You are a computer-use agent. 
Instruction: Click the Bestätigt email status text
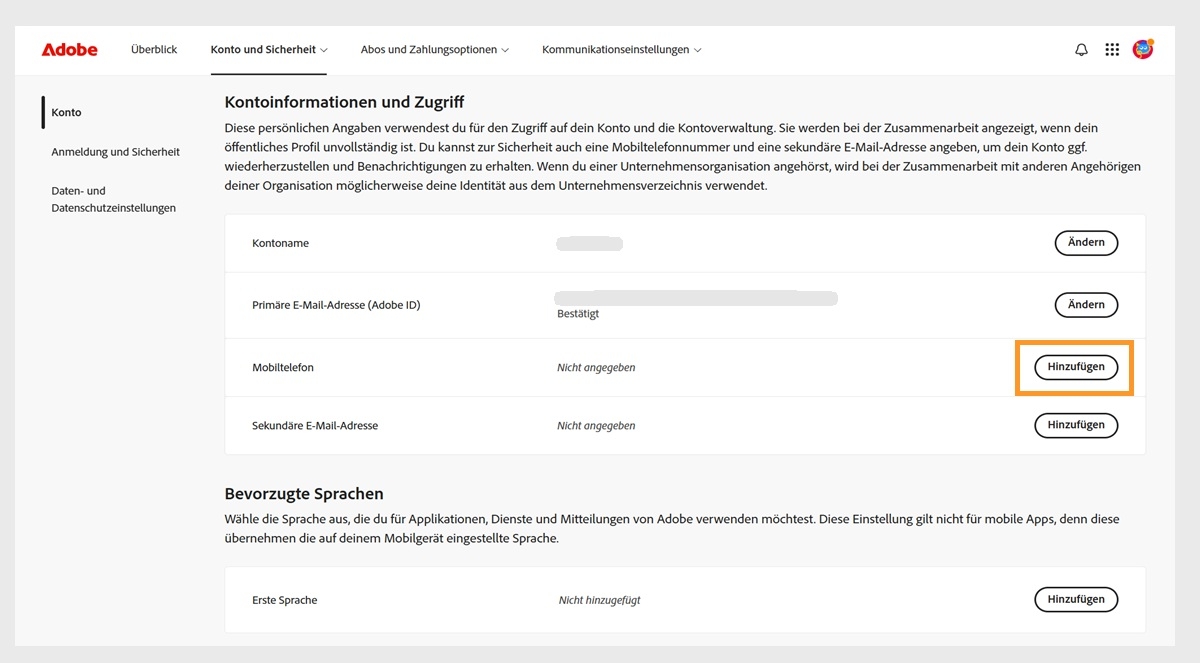578,314
